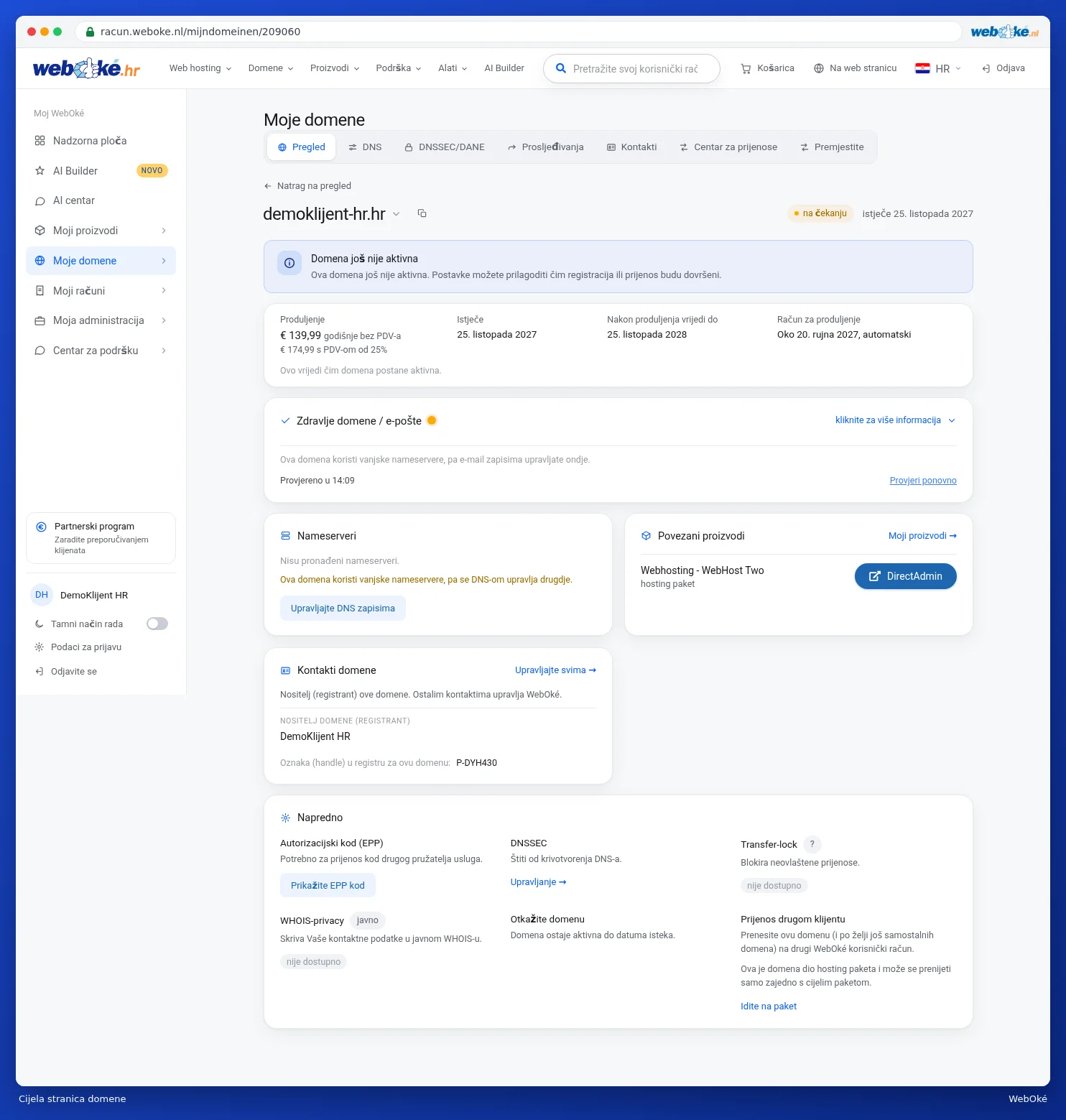Click the browser address bar
Viewport: 1066px width, 1120px height.
pos(518,32)
